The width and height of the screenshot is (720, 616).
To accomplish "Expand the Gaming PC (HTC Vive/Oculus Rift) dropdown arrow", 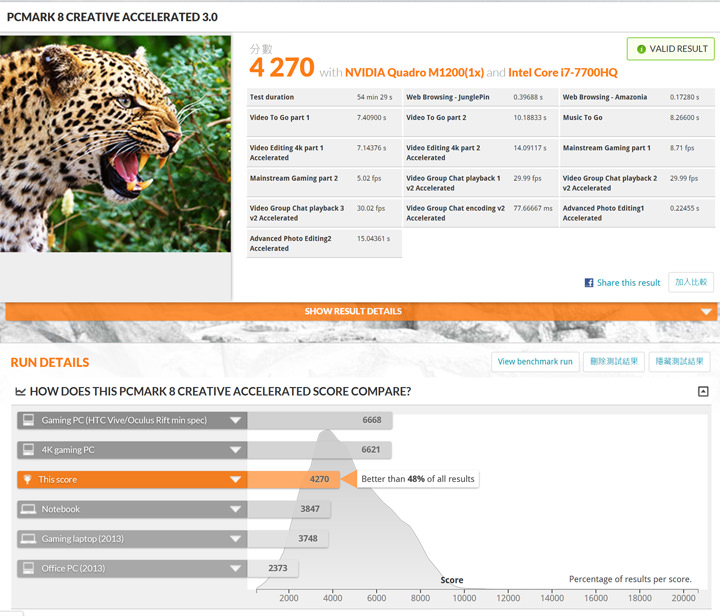I will tap(235, 421).
